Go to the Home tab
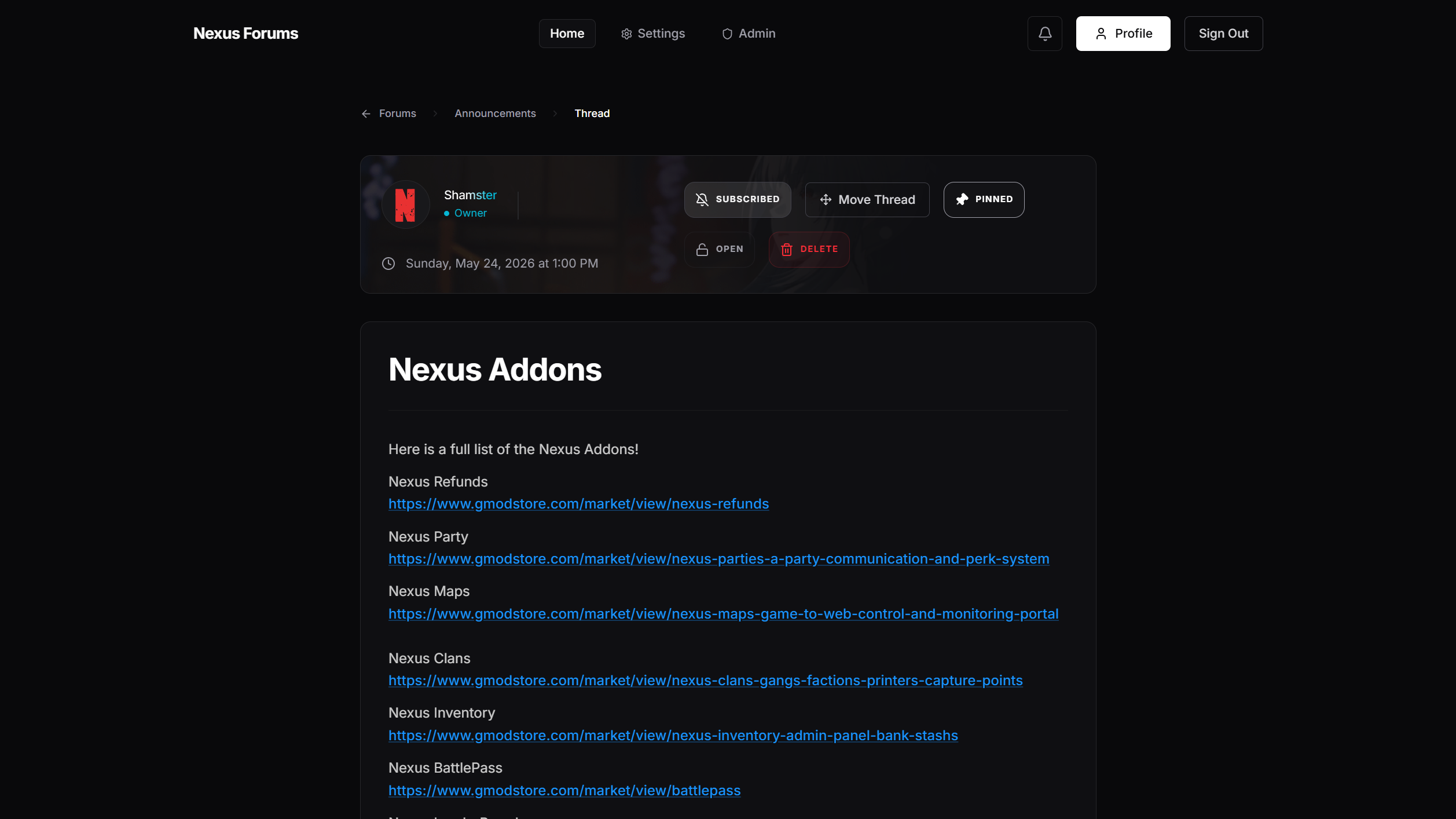Image resolution: width=1456 pixels, height=819 pixels. point(567,34)
